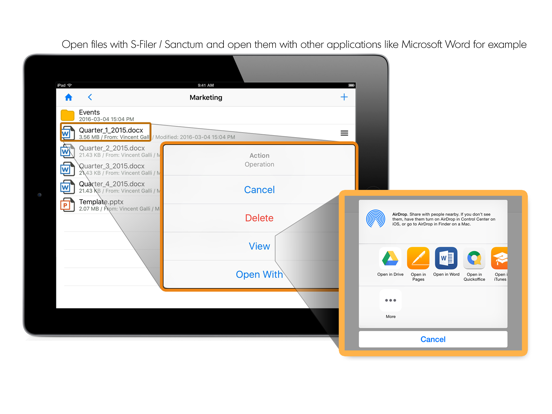Go back with the left chevron arrow

pyautogui.click(x=90, y=97)
